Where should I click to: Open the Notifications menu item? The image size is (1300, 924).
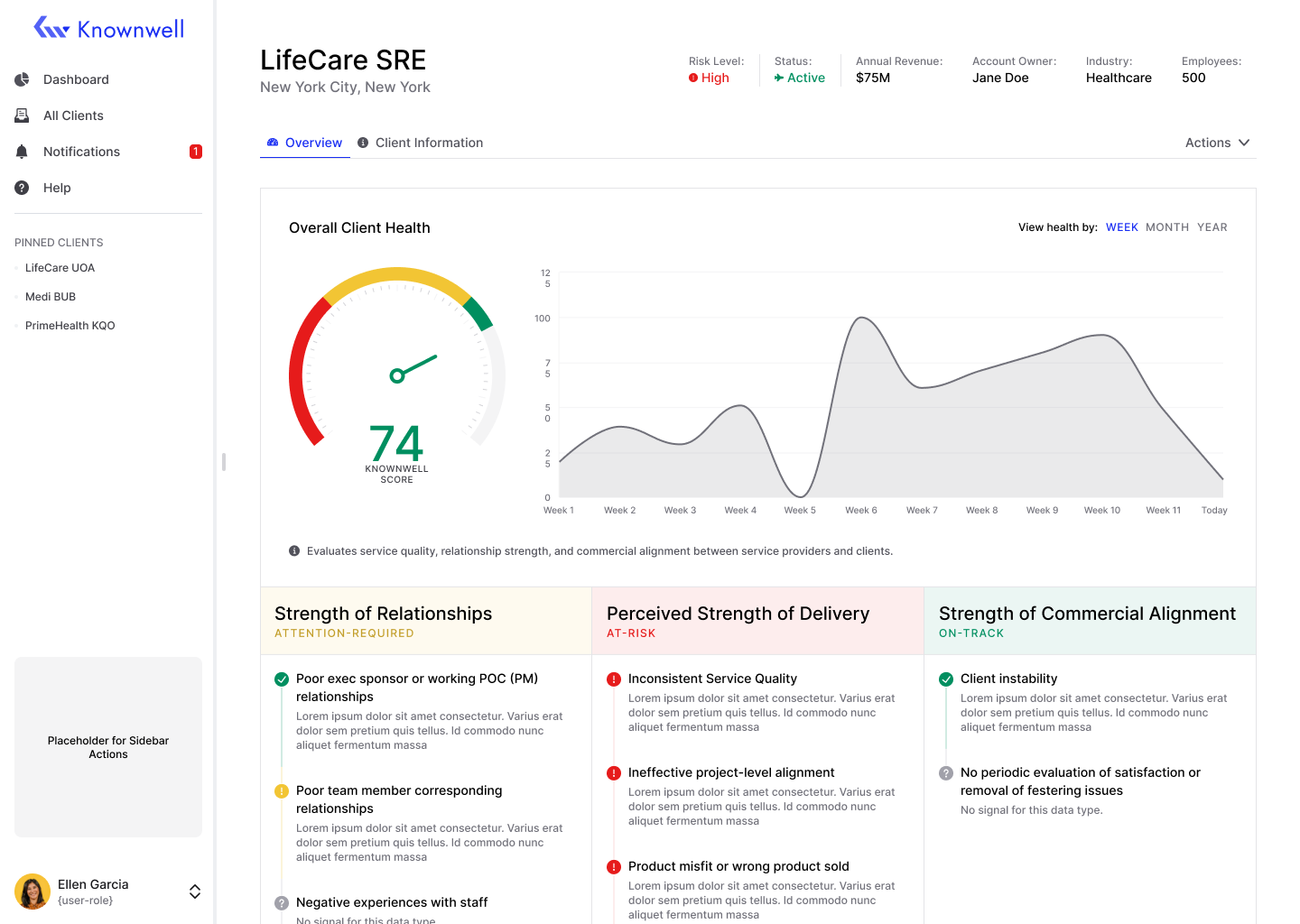click(108, 152)
